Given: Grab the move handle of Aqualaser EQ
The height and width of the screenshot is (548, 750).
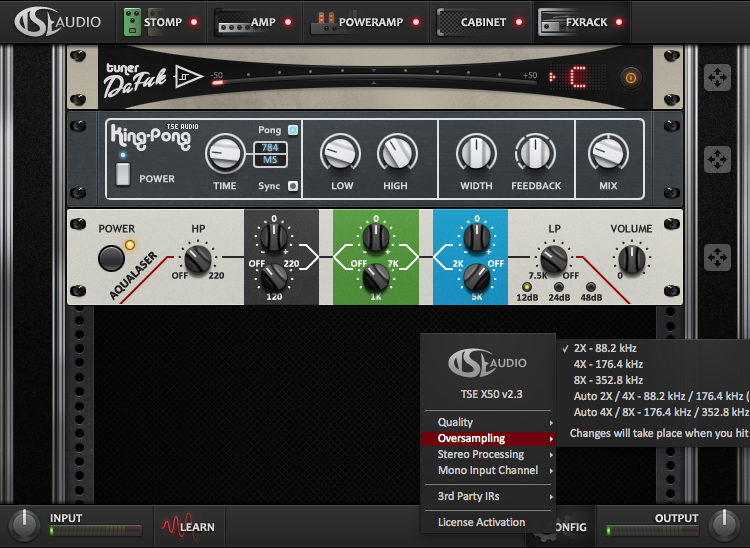Looking at the screenshot, I should 717,257.
